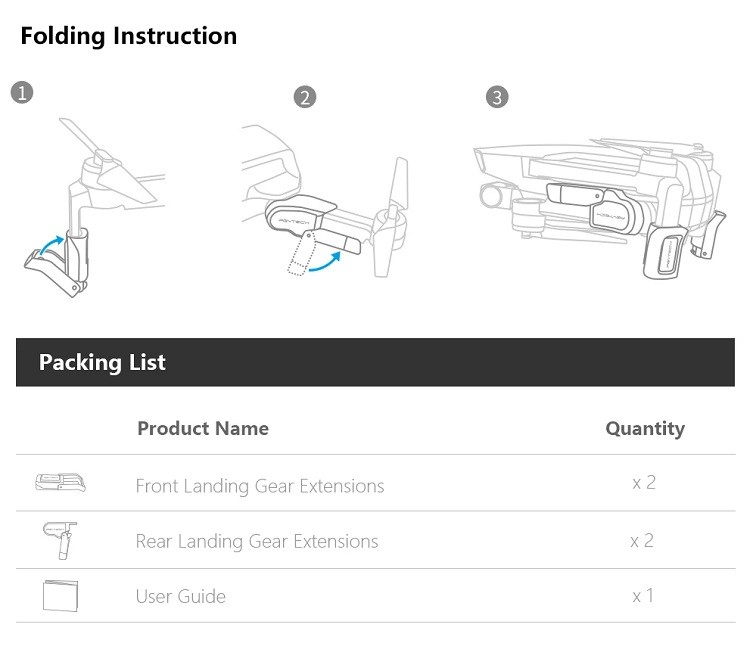Click the step 2 number badge
This screenshot has height=646, width=750.
point(305,97)
